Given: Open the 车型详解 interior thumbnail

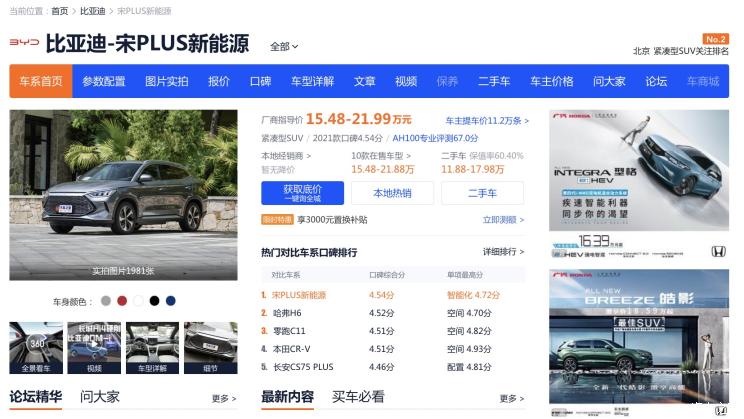Looking at the screenshot, I should tap(151, 347).
